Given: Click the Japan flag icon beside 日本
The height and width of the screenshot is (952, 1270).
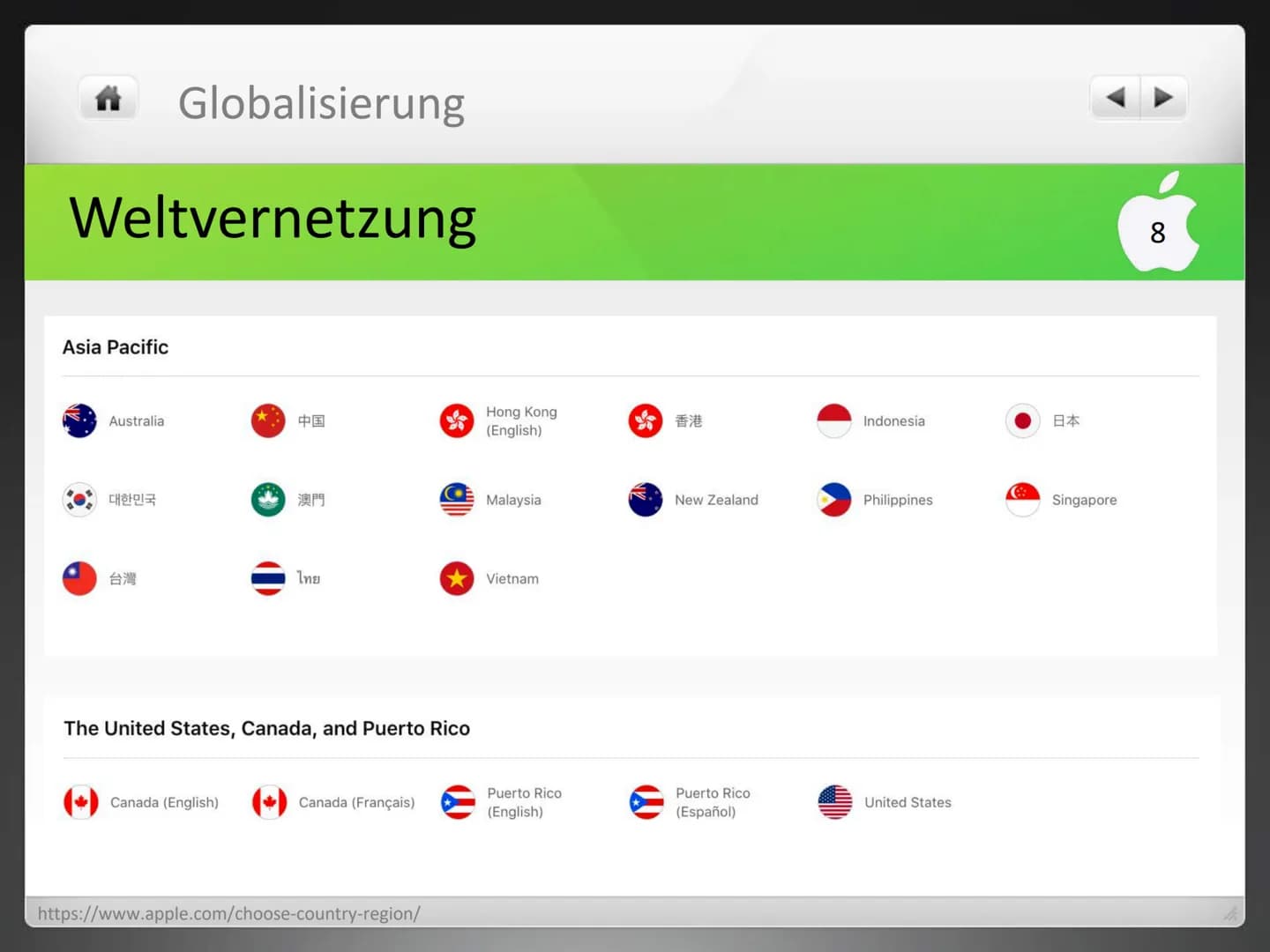Looking at the screenshot, I should coord(1023,420).
